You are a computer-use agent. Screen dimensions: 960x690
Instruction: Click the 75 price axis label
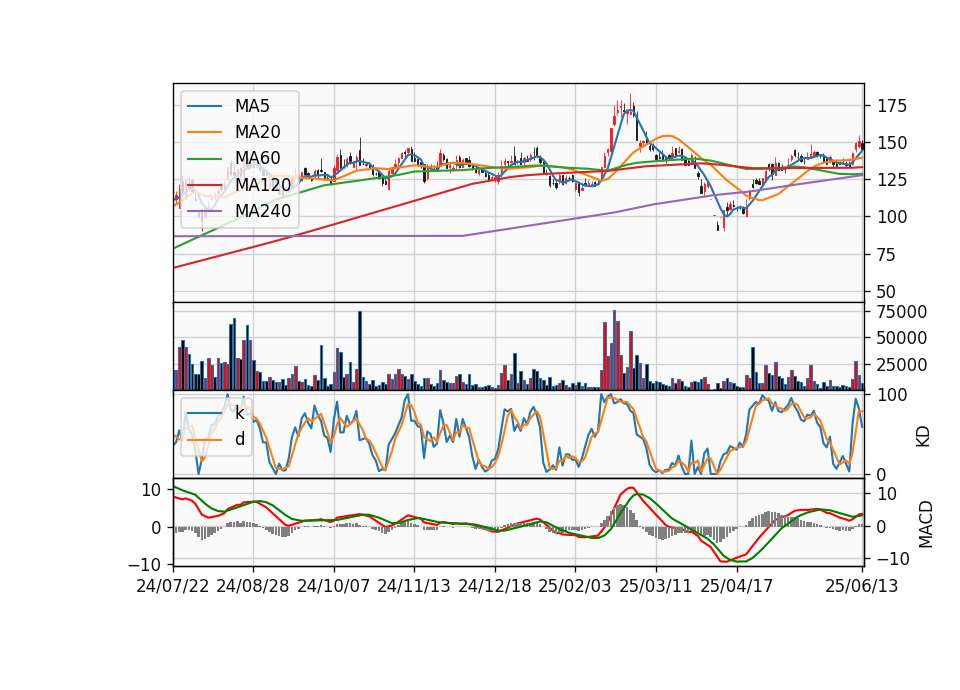click(x=887, y=255)
